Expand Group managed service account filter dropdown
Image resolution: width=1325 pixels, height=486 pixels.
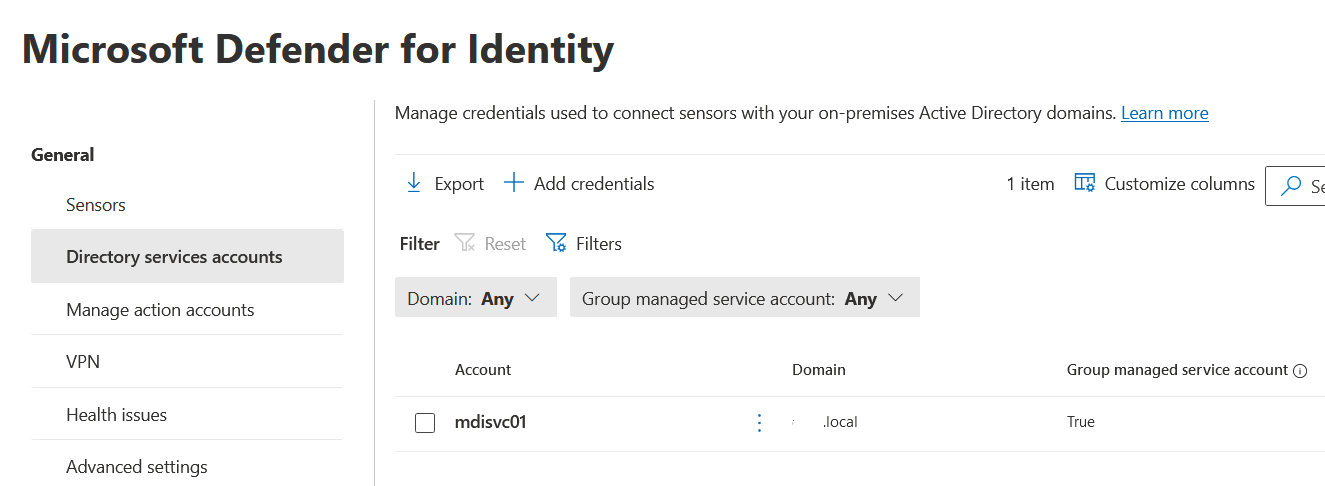(744, 298)
